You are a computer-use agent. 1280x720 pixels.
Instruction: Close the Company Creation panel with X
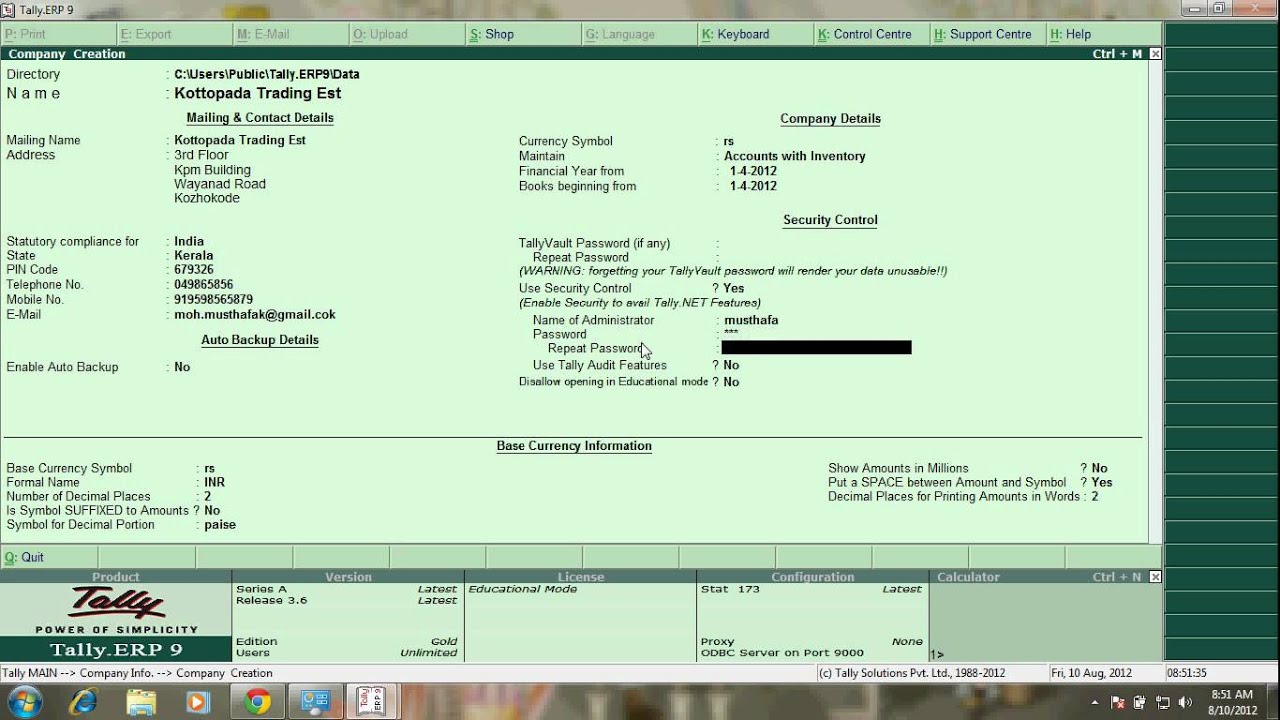[x=1155, y=54]
